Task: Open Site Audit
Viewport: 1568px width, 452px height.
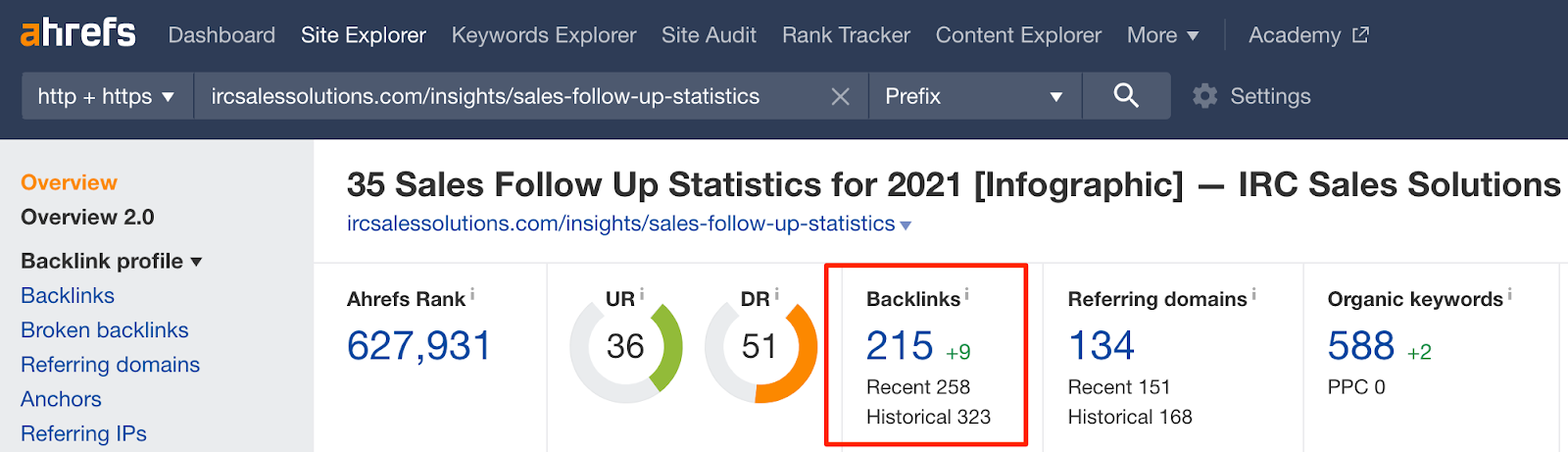Action: [x=709, y=35]
